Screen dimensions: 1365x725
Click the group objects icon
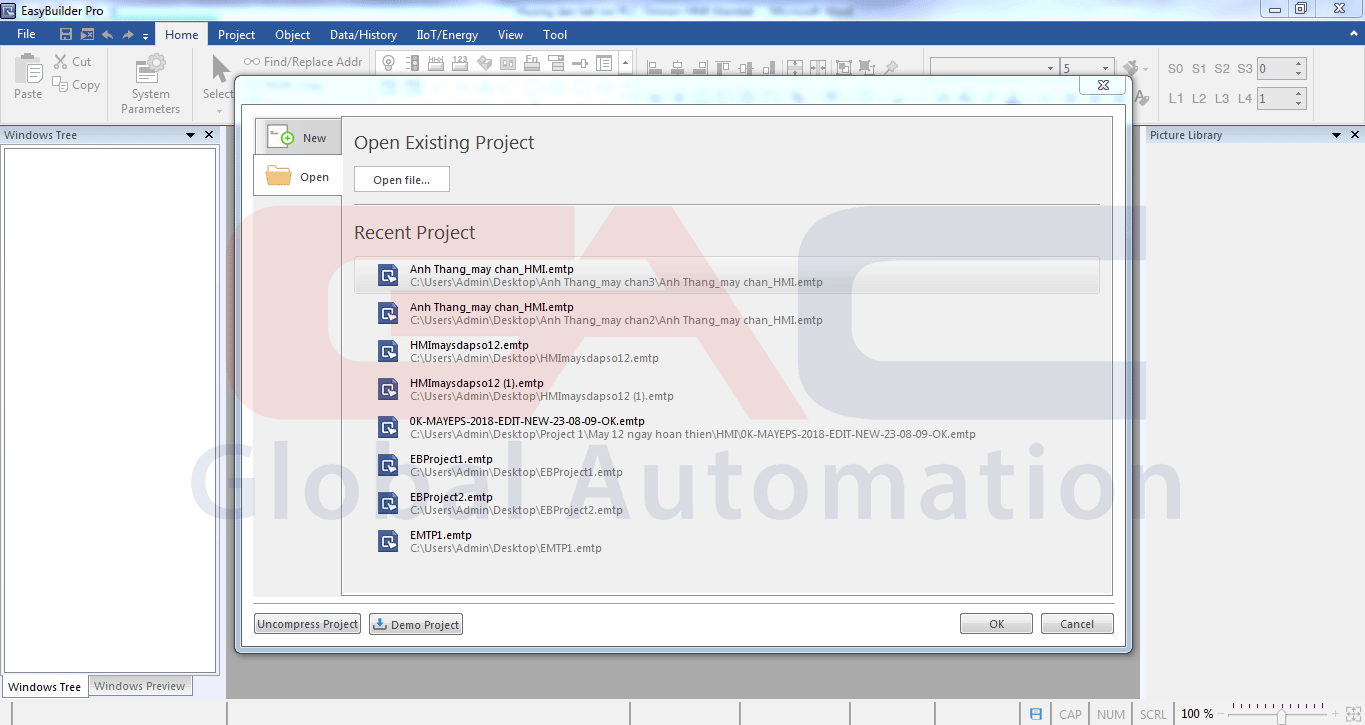pos(843,68)
